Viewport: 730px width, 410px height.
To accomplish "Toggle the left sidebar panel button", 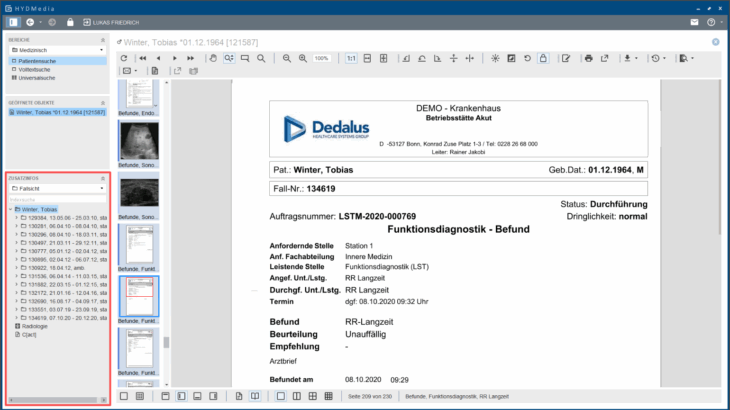I will pyautogui.click(x=12, y=21).
